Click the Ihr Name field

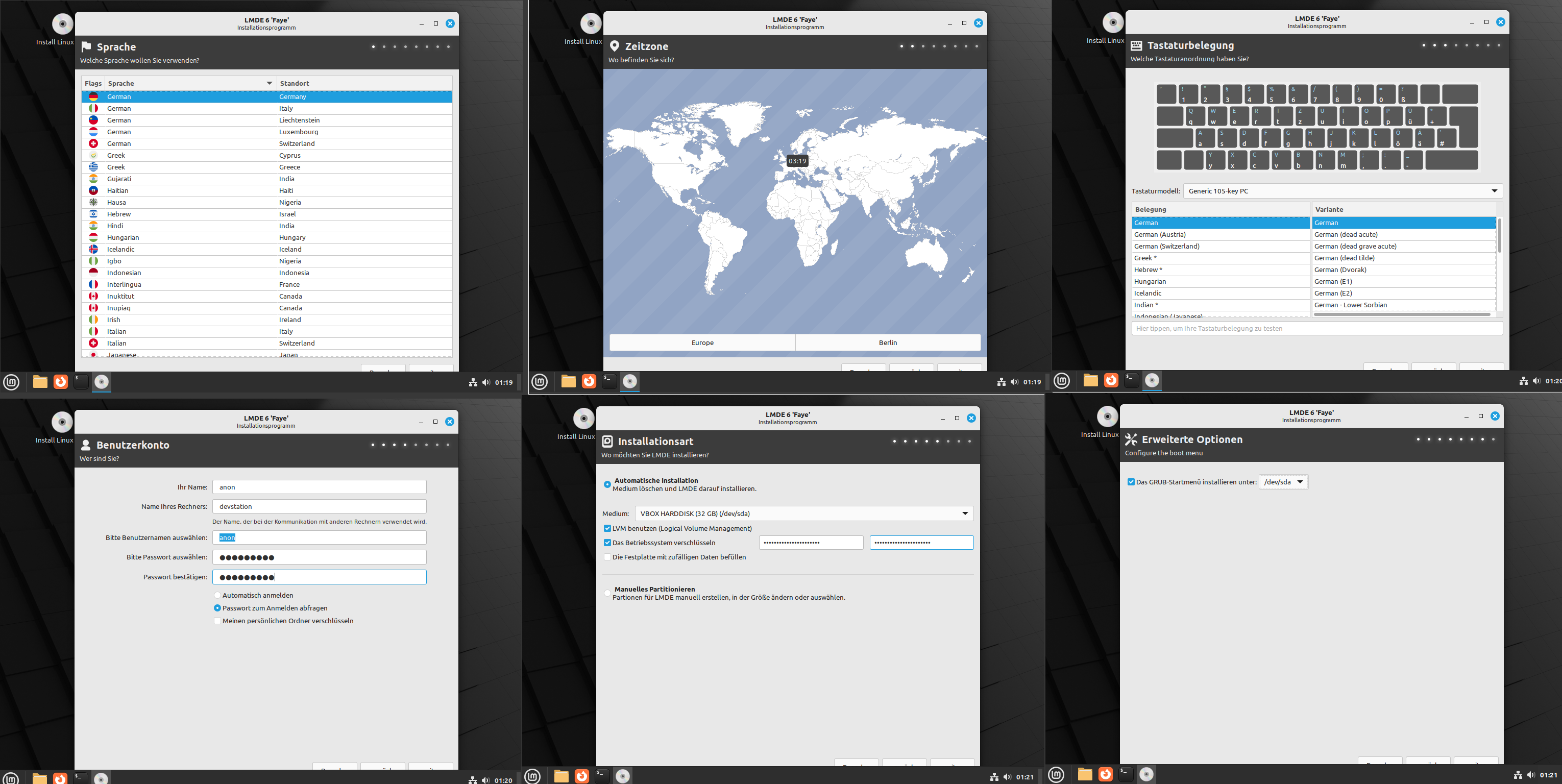(320, 487)
